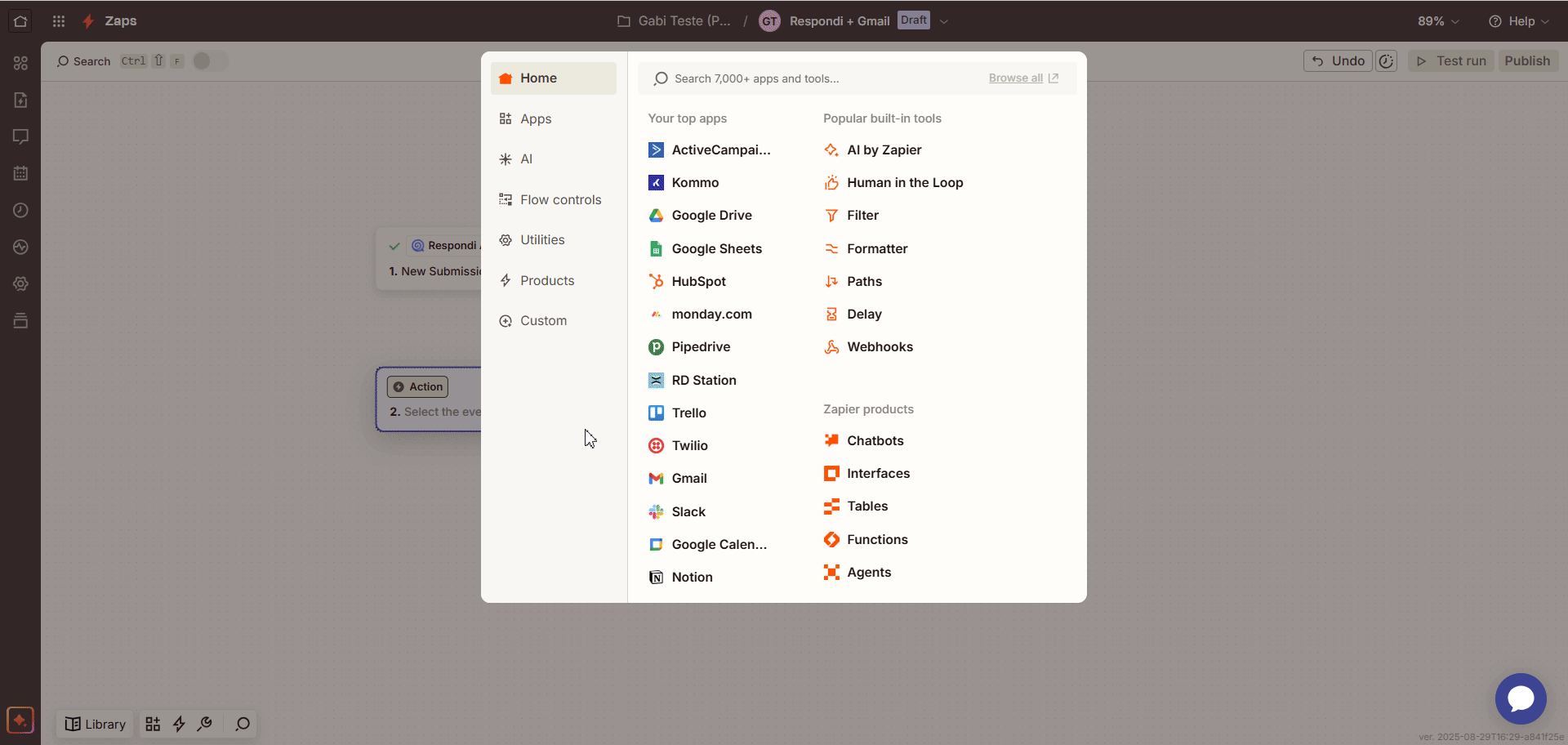The width and height of the screenshot is (1568, 745).
Task: Choose the Webhooks tool
Action: click(868, 347)
